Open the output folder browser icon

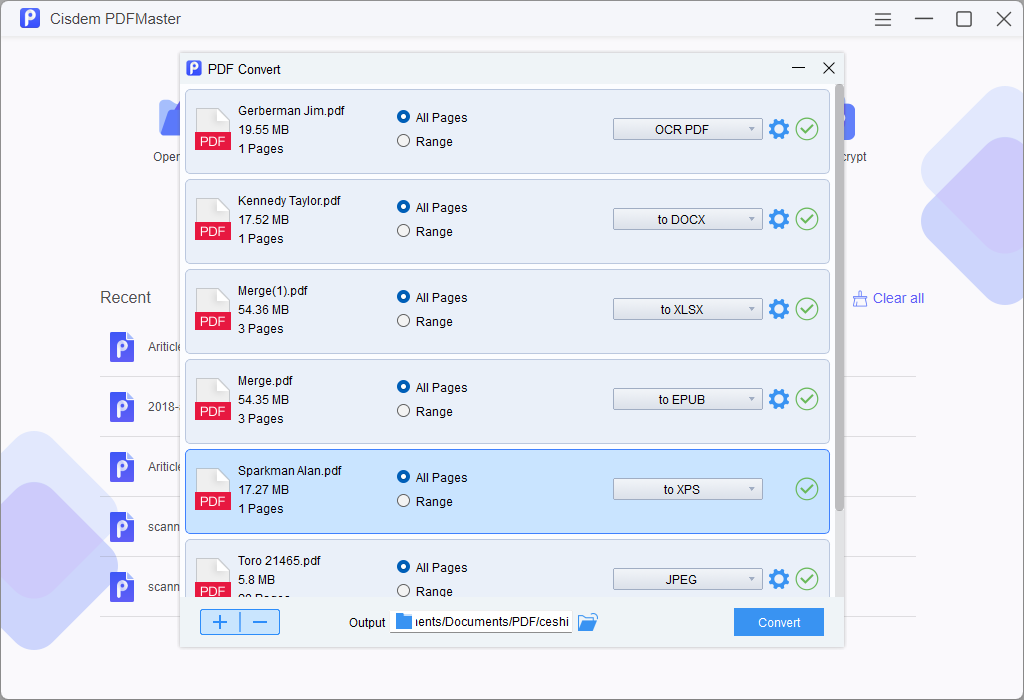pyautogui.click(x=587, y=622)
